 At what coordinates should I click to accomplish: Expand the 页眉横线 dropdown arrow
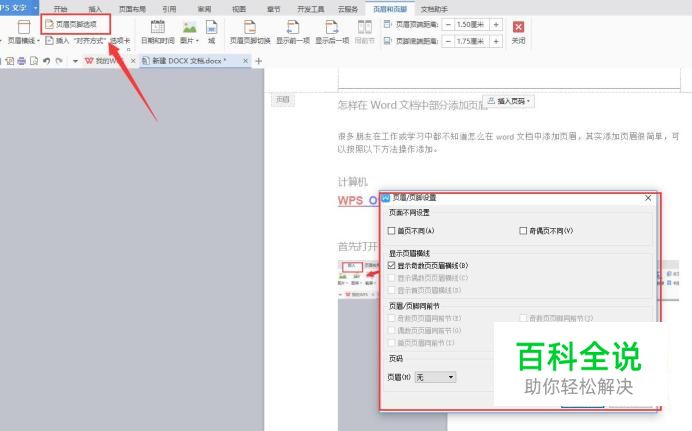click(x=38, y=41)
